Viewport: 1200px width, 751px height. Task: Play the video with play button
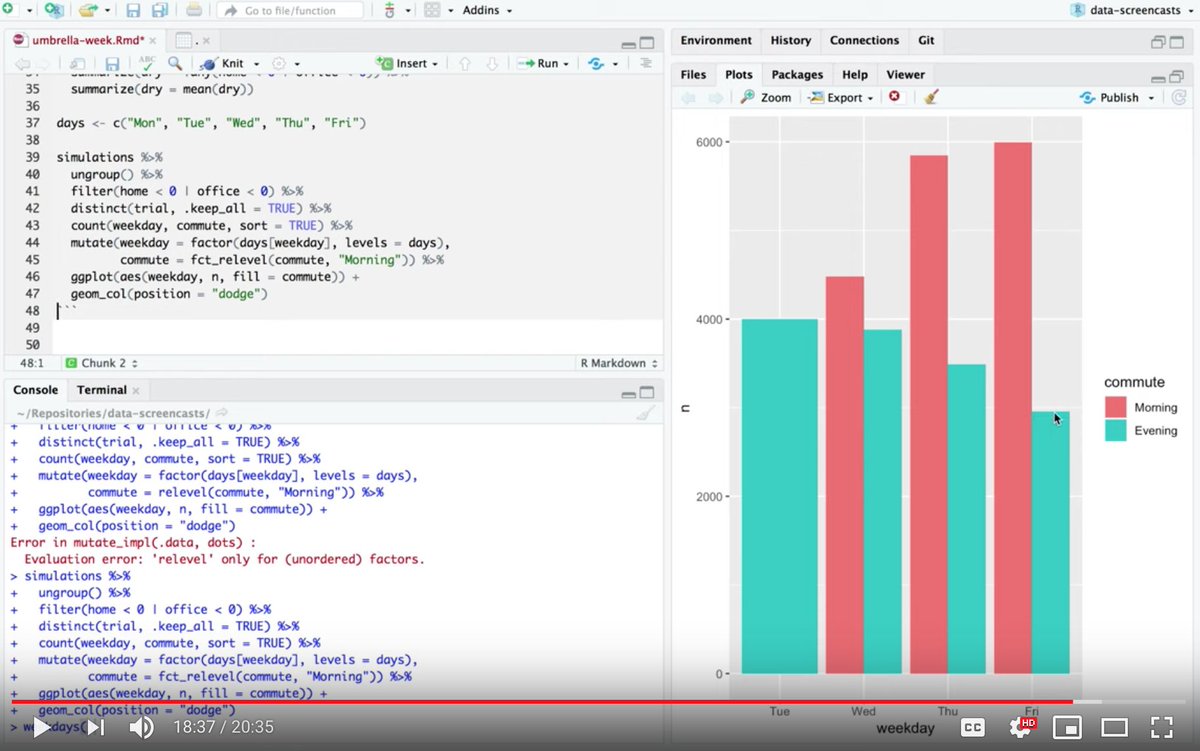pos(41,727)
